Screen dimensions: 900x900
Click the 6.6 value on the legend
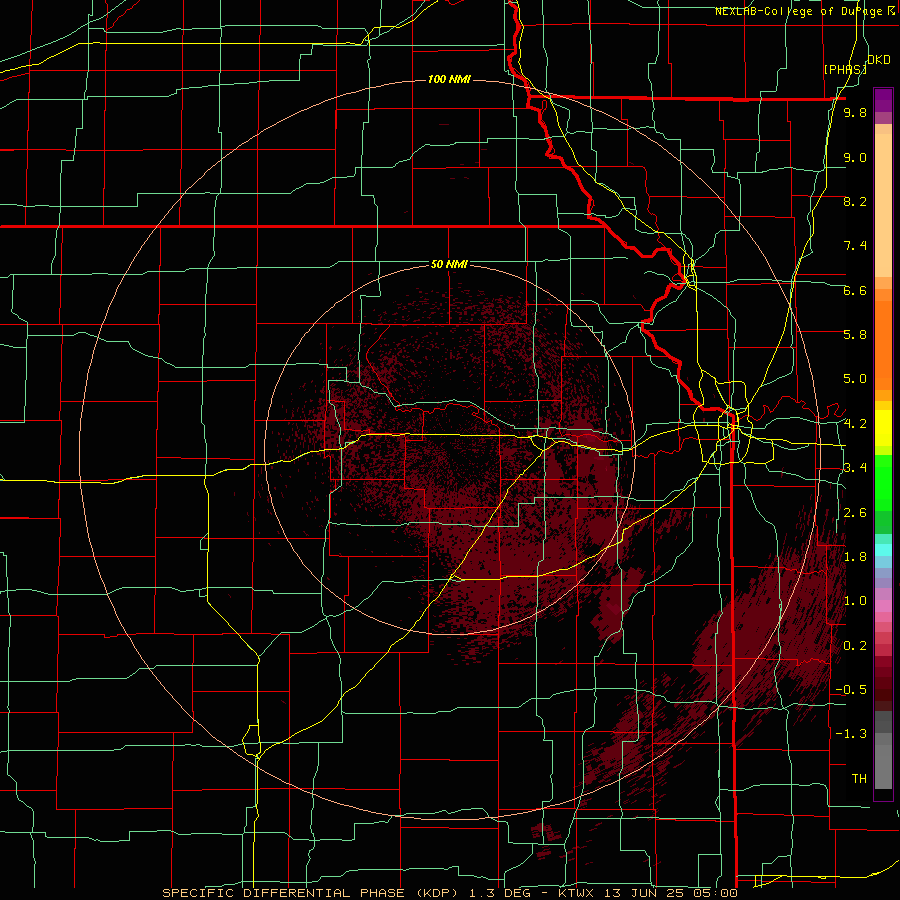855,290
